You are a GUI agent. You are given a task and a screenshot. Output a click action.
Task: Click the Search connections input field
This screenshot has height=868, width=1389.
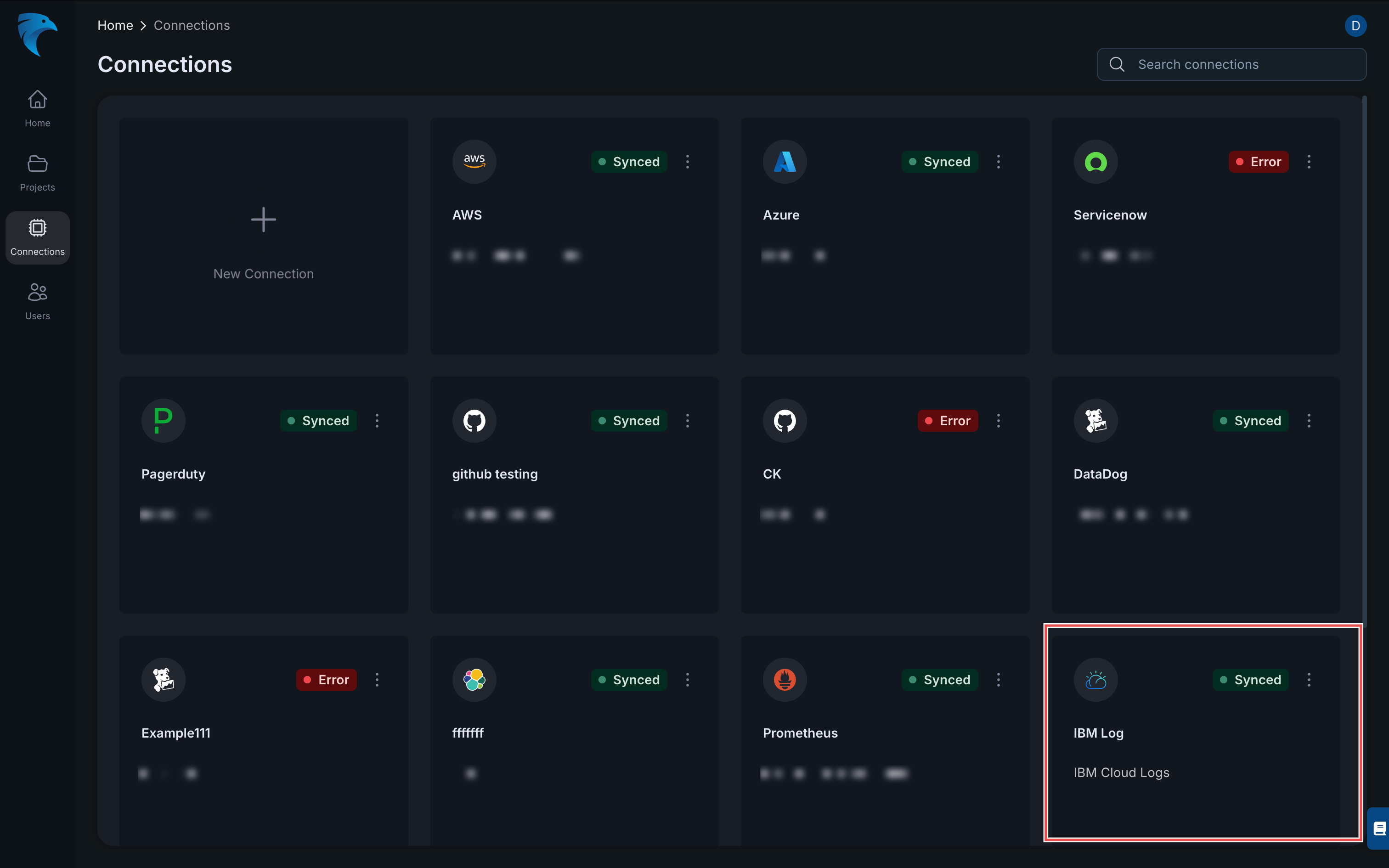[x=1230, y=64]
